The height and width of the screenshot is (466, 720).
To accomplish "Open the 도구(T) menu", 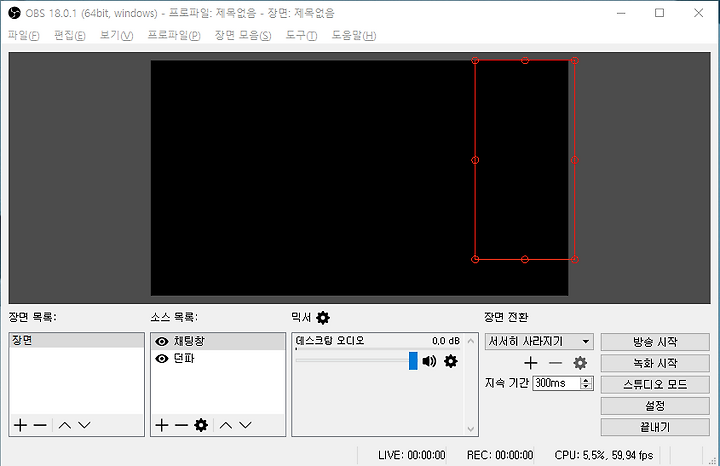I will click(301, 35).
